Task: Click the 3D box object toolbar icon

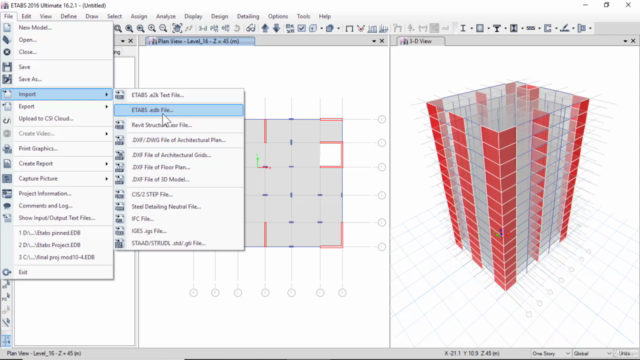Action: (329, 28)
